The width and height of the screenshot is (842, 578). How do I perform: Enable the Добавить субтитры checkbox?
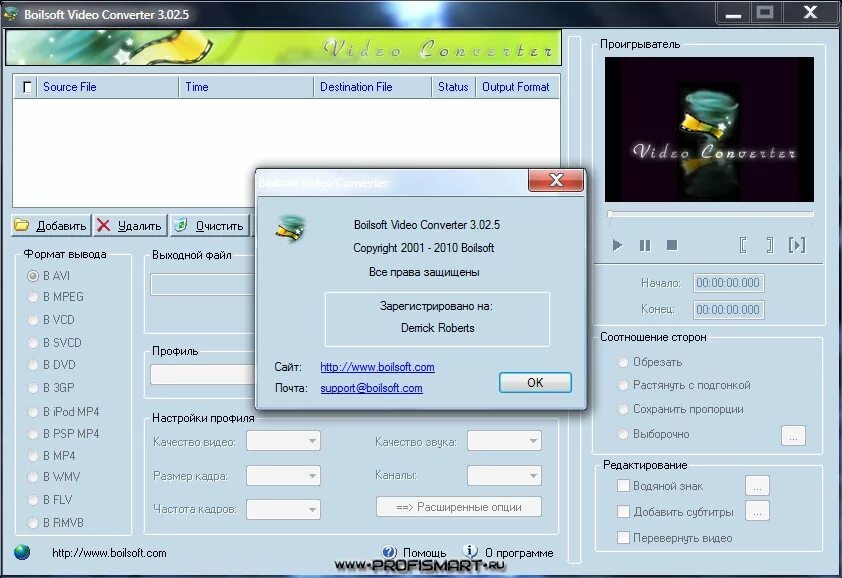pos(623,511)
